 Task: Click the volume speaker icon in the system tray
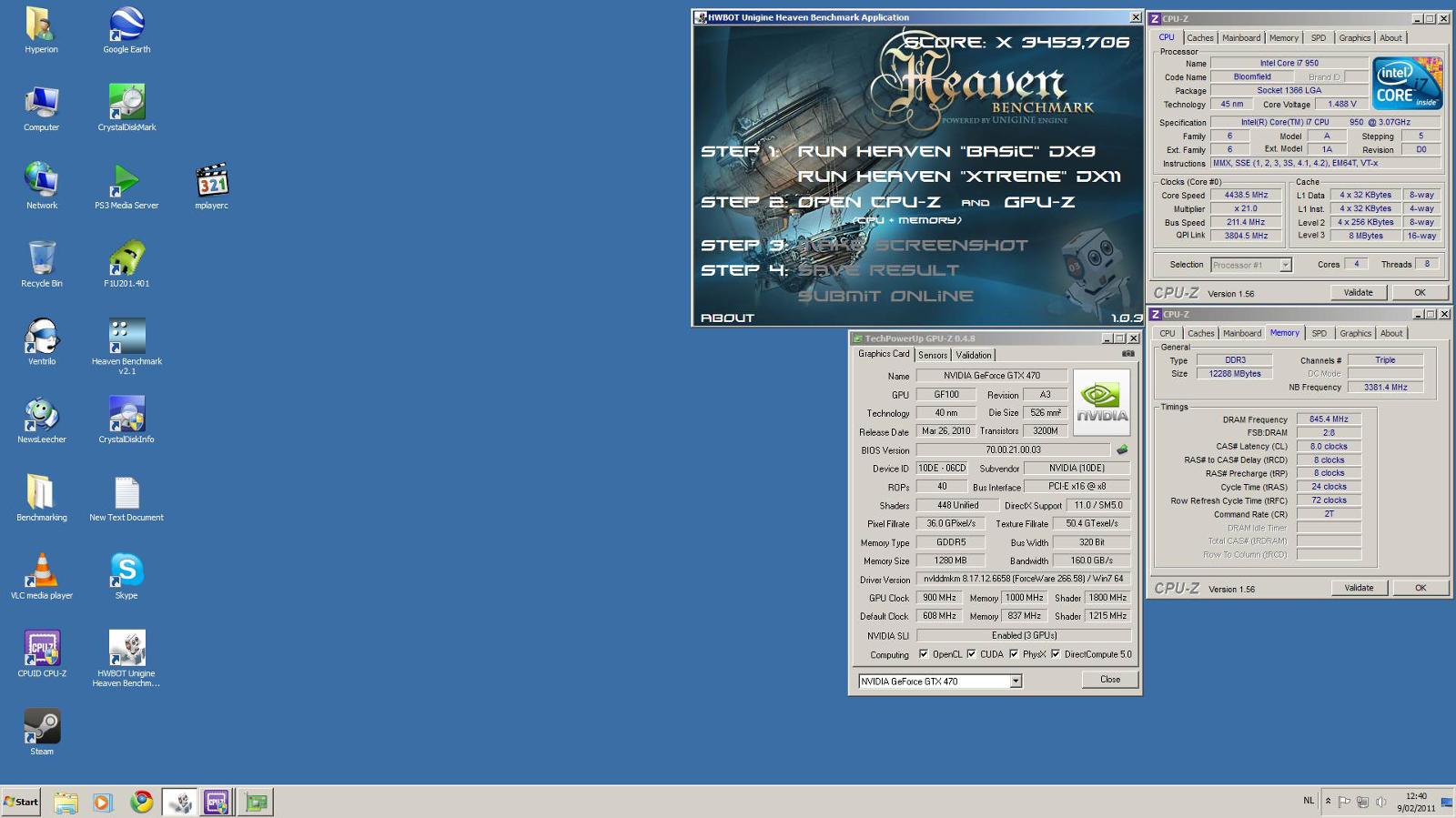pyautogui.click(x=1380, y=802)
